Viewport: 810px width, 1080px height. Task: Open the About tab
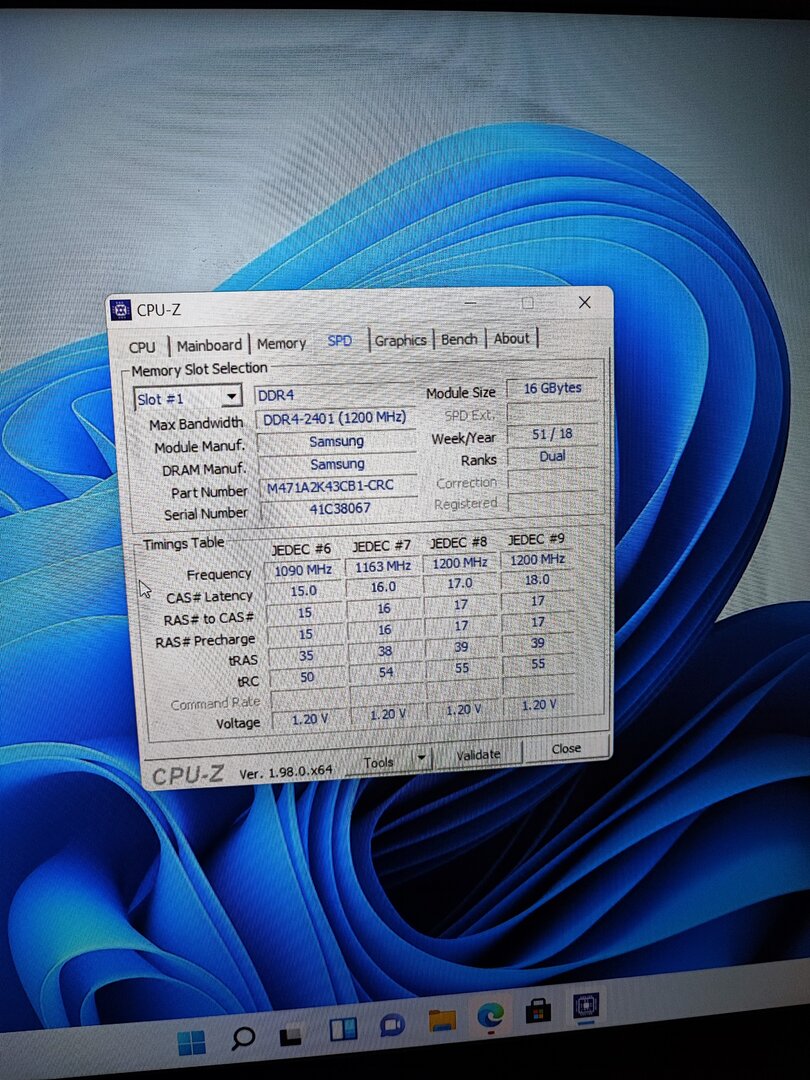click(511, 338)
